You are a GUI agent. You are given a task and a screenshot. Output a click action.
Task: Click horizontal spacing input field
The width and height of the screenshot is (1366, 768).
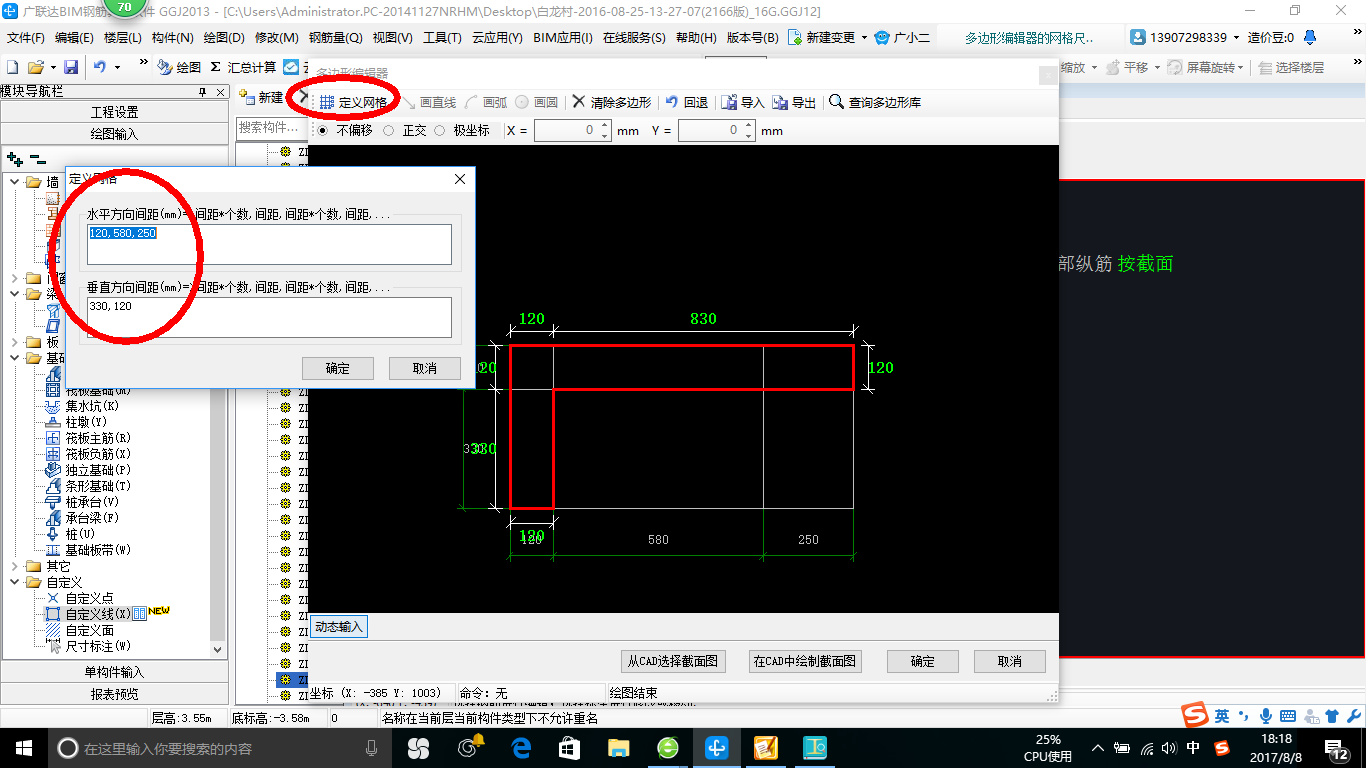[269, 244]
